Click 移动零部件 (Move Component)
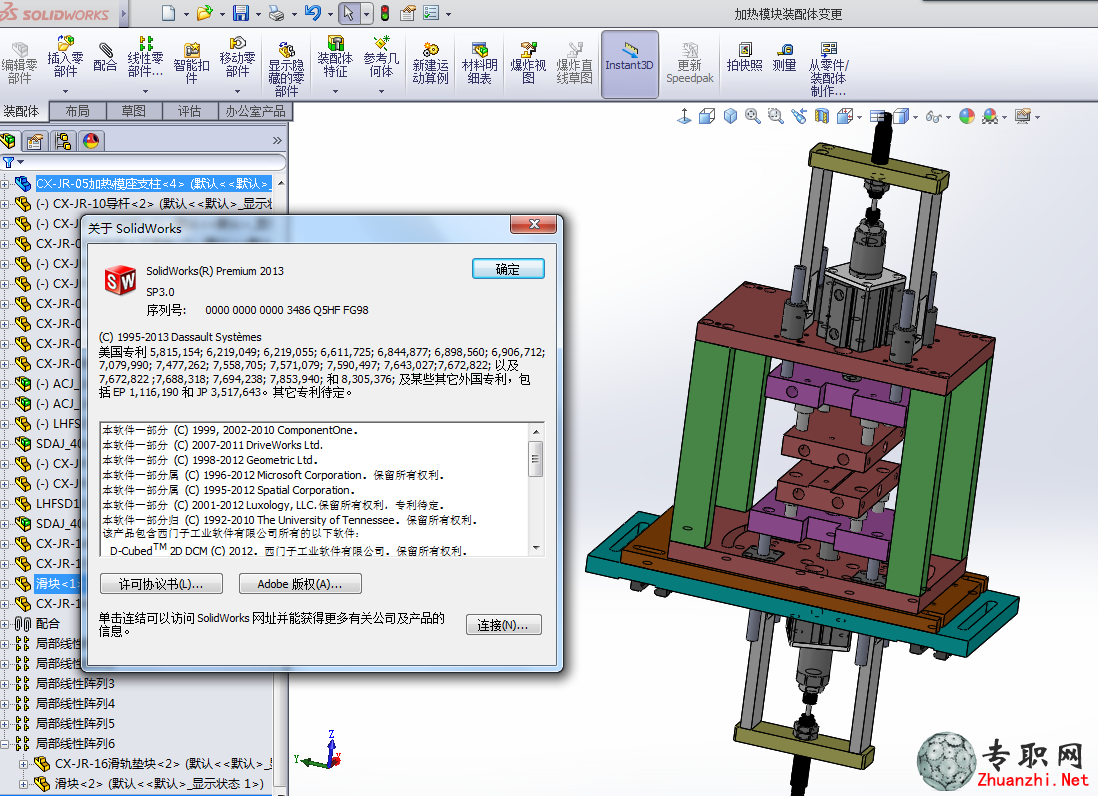 (237, 57)
